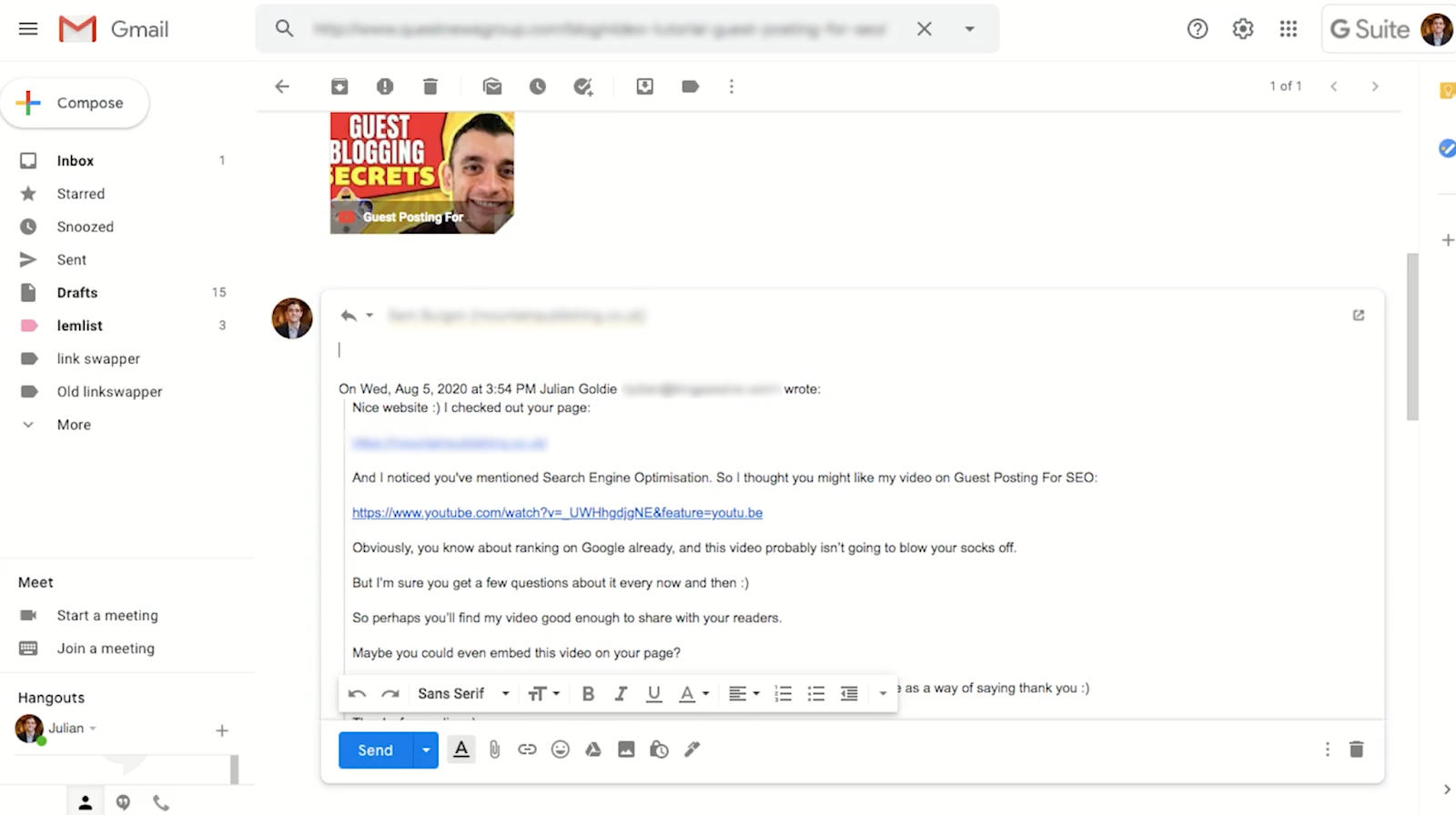
Task: Open the text color picker
Action: [x=693, y=694]
